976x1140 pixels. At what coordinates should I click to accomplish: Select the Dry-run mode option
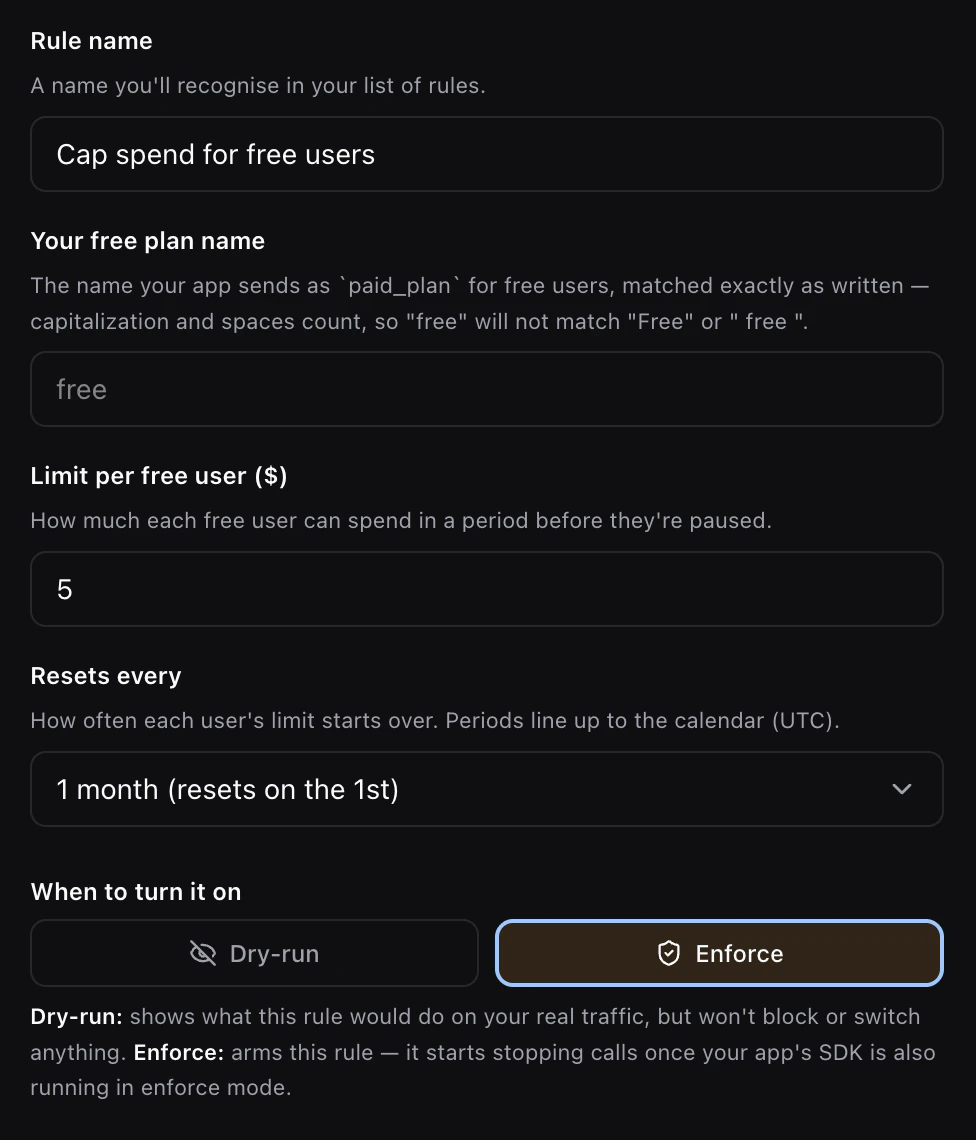coord(255,953)
